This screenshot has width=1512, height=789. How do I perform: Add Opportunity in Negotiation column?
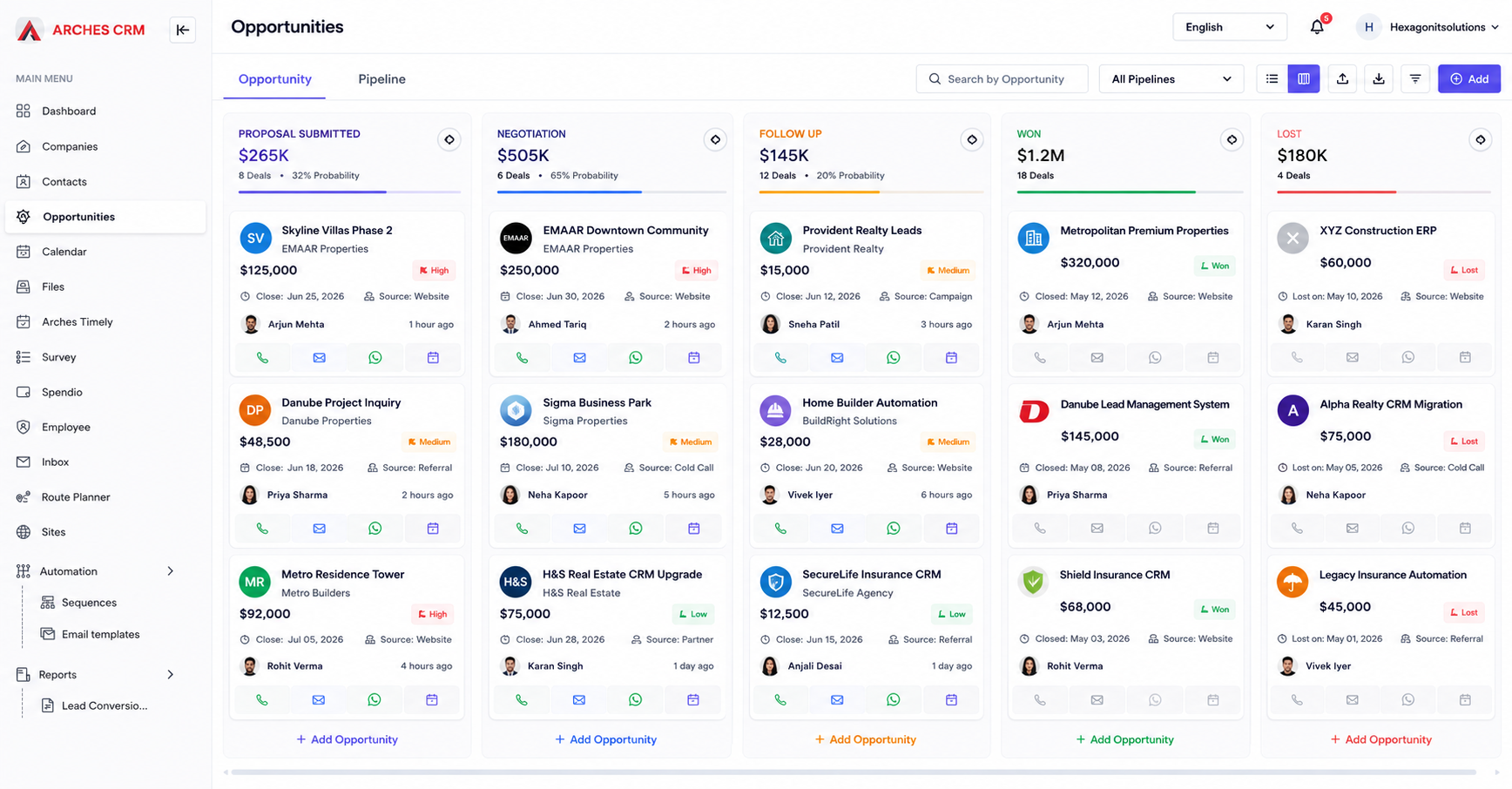coord(606,739)
